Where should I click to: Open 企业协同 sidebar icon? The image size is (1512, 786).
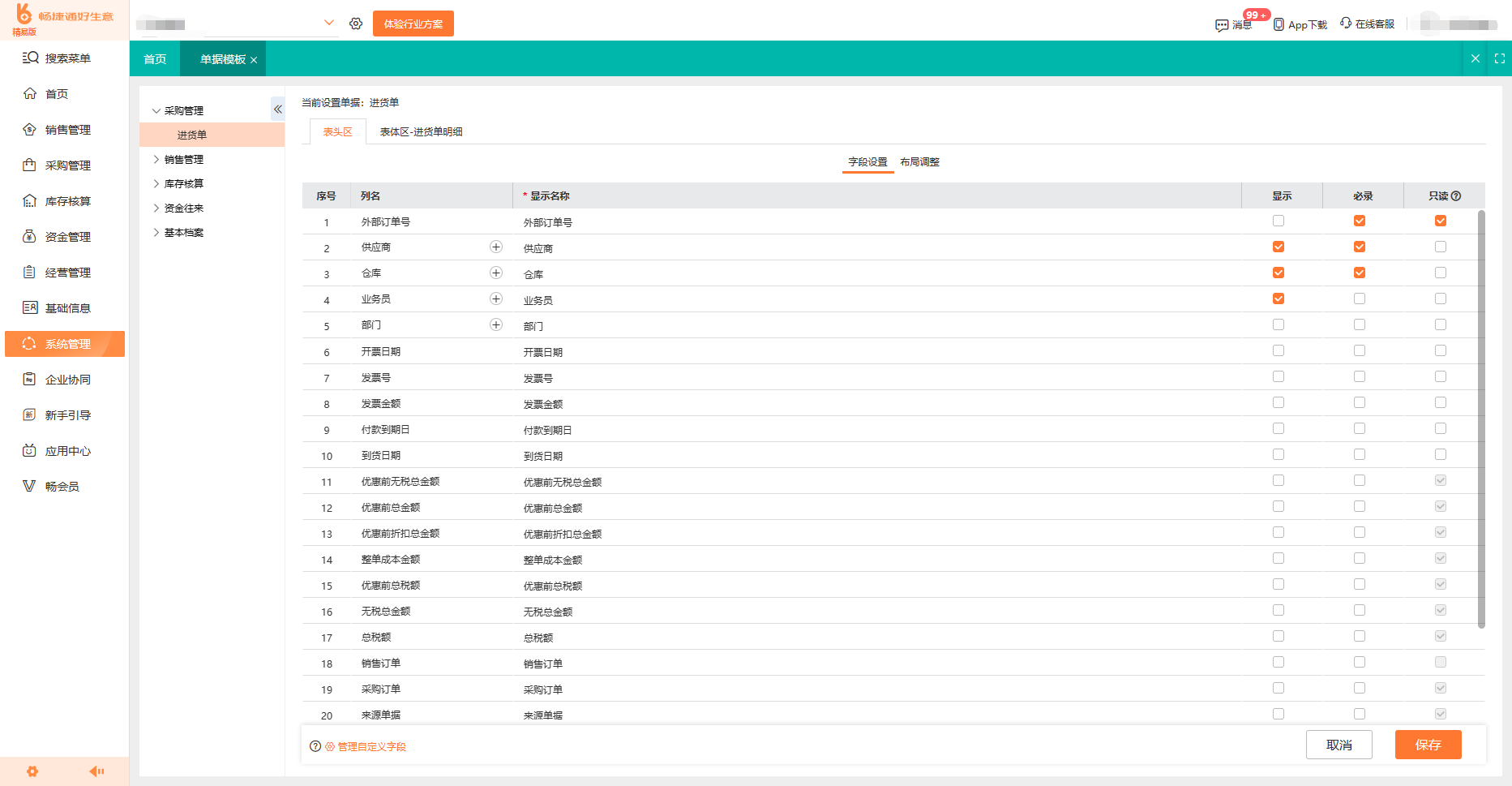(x=30, y=379)
